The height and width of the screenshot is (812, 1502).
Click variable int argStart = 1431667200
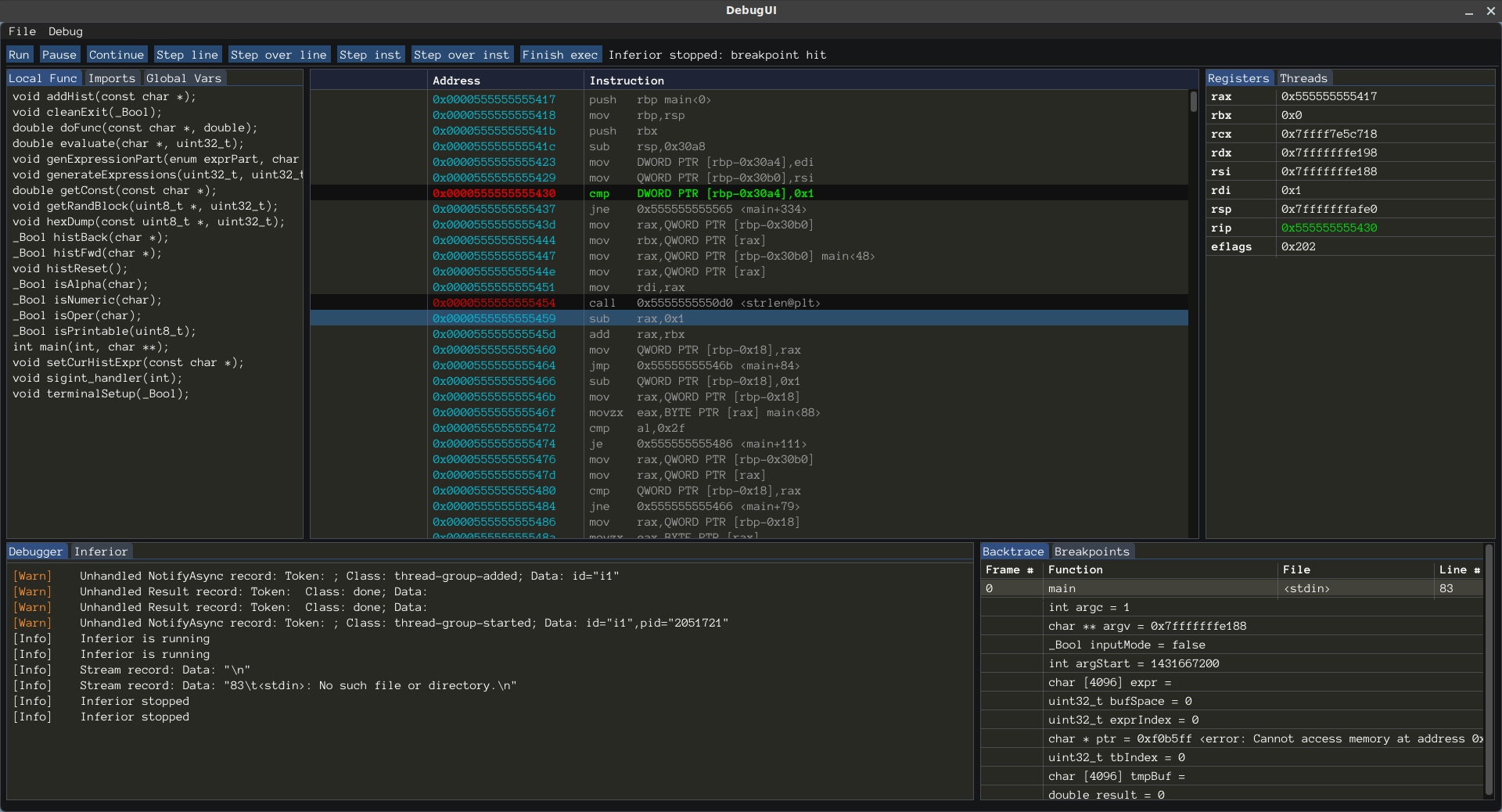click(x=1134, y=663)
